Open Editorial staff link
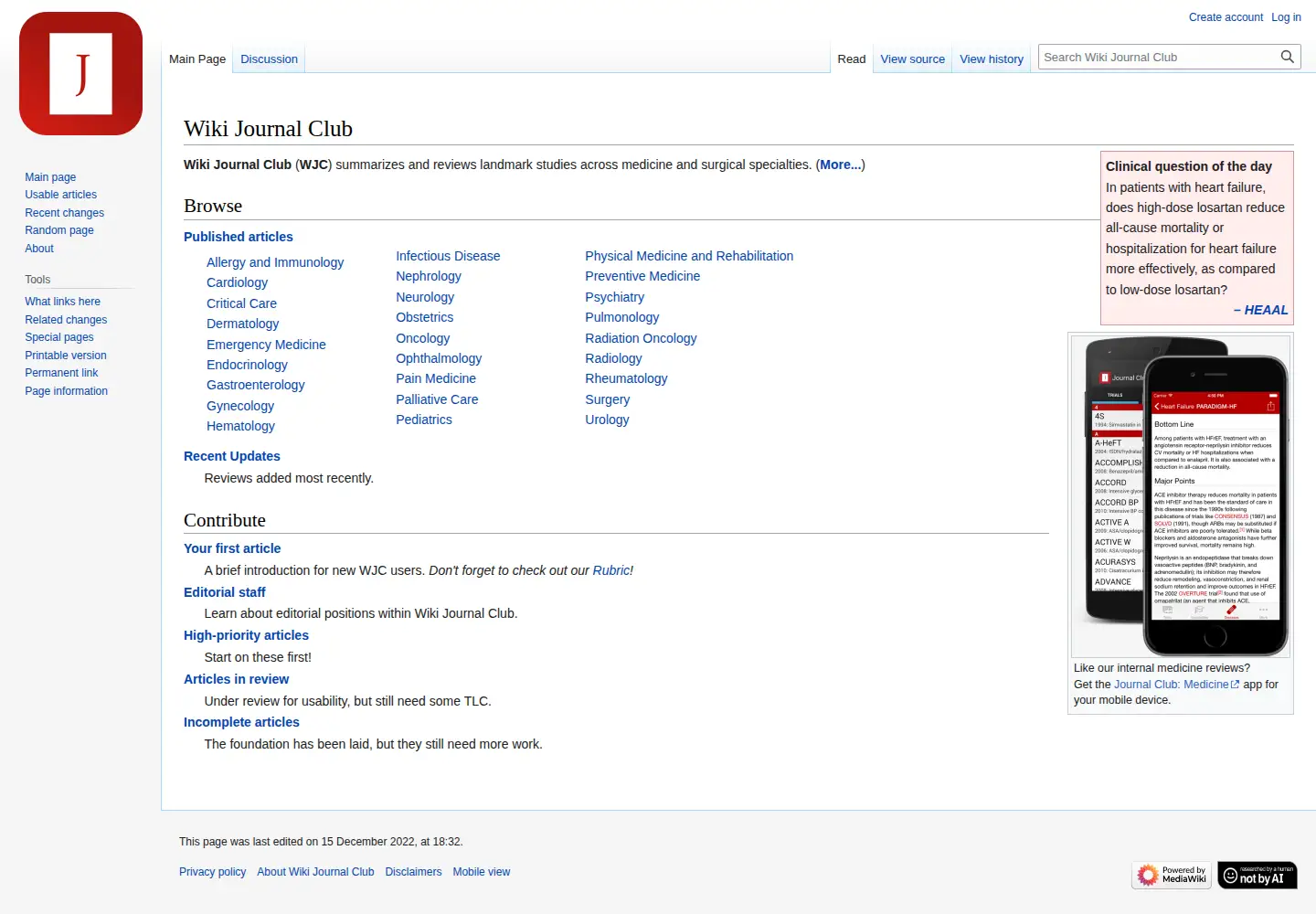Image resolution: width=1316 pixels, height=914 pixels. [225, 592]
